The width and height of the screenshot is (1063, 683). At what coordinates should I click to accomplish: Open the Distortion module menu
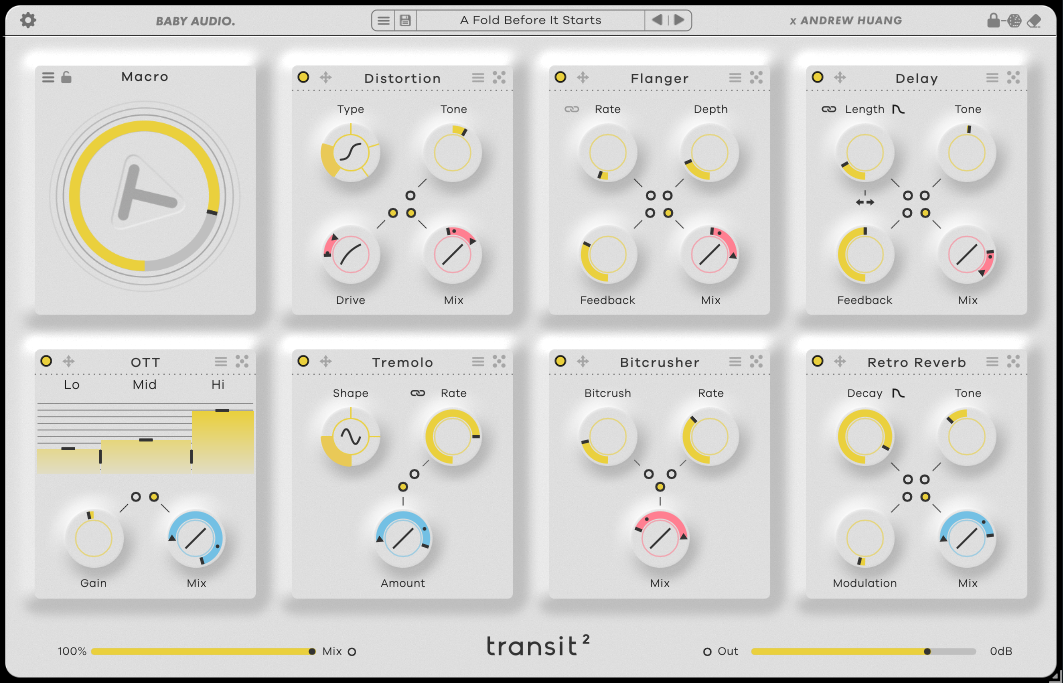coord(478,78)
